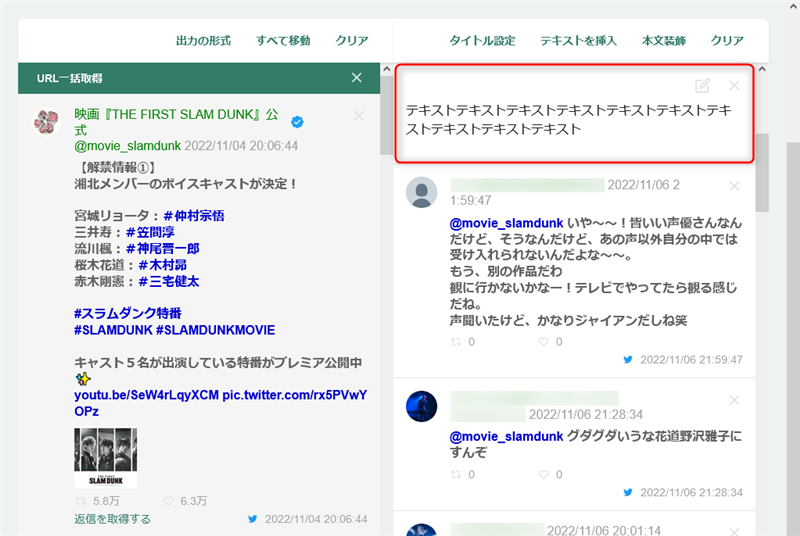
Task: Open hashtag #SLAMDUNKMOVIE
Action: 215,330
